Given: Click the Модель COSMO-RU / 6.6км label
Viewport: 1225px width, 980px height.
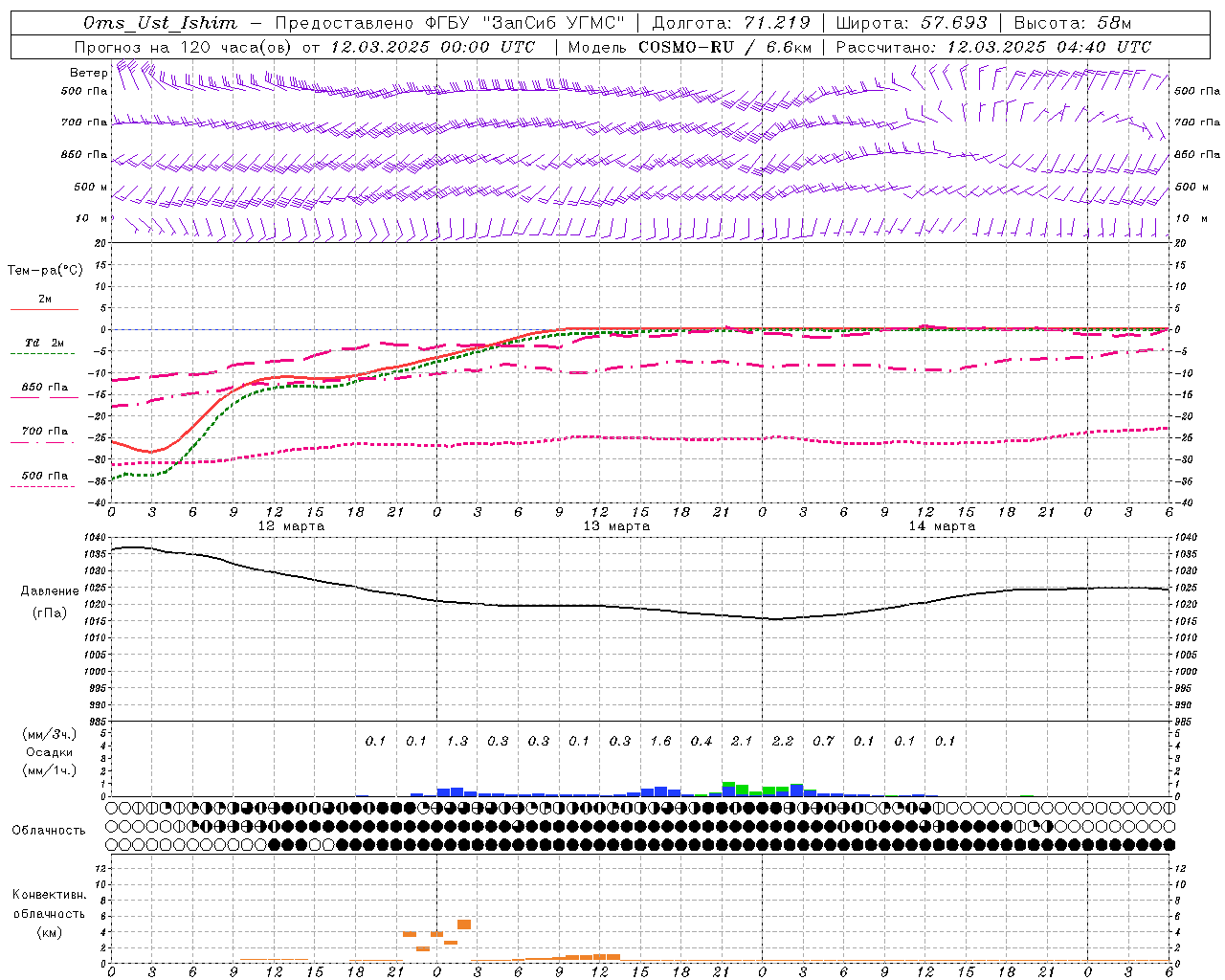Looking at the screenshot, I should [689, 47].
